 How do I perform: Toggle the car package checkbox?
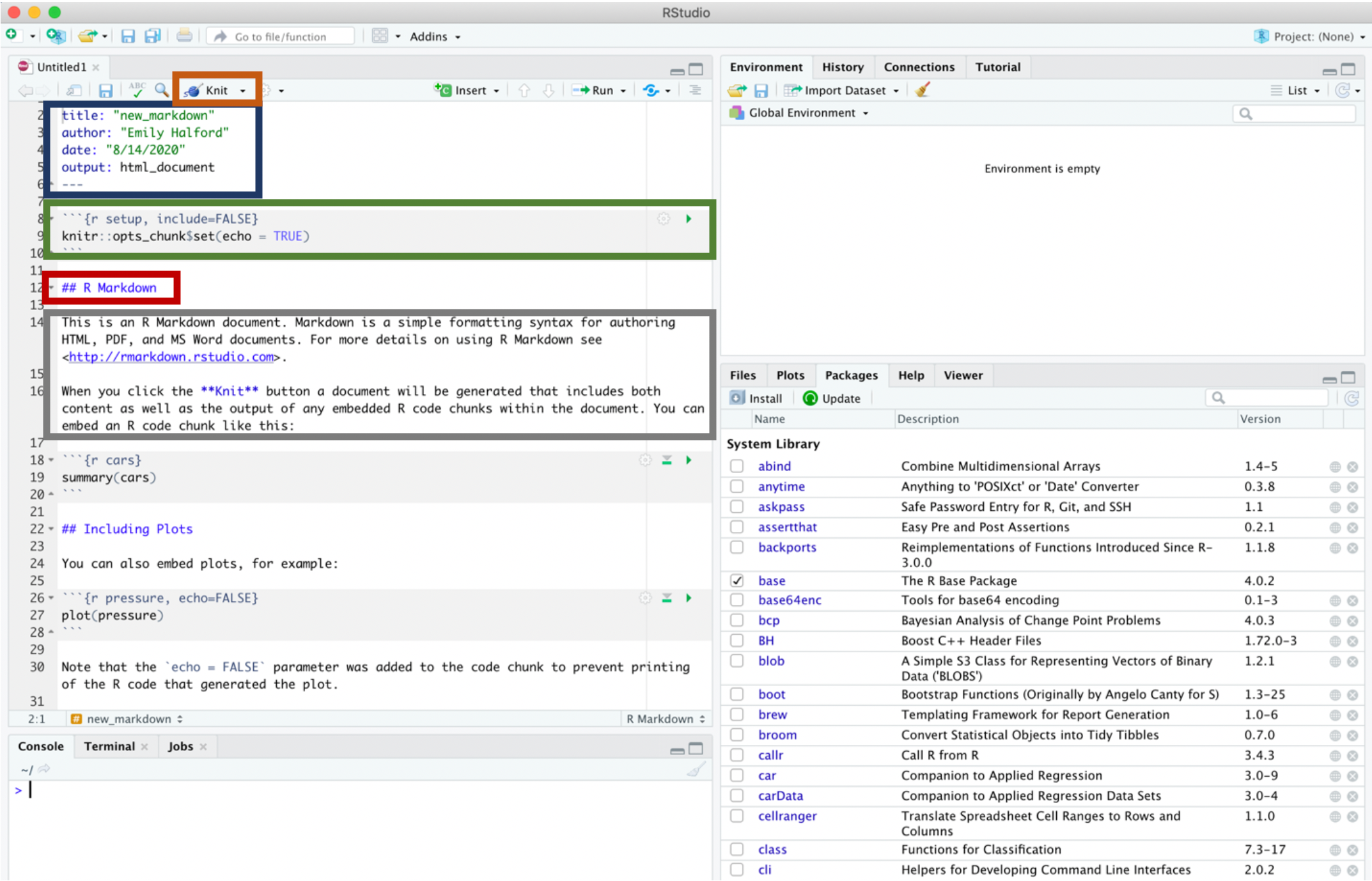[x=737, y=776]
